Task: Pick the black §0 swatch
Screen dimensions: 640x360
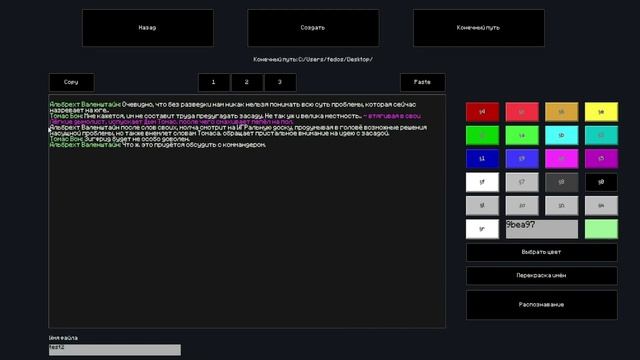Action: [601, 182]
